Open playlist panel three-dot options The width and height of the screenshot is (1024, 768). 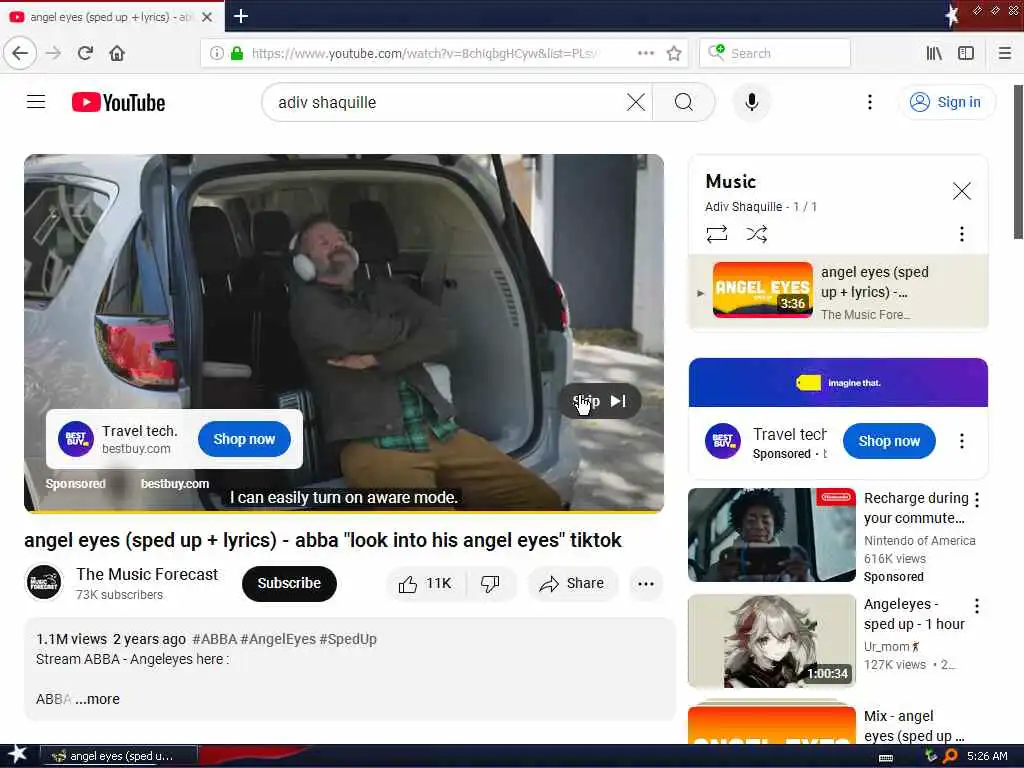[x=961, y=234]
